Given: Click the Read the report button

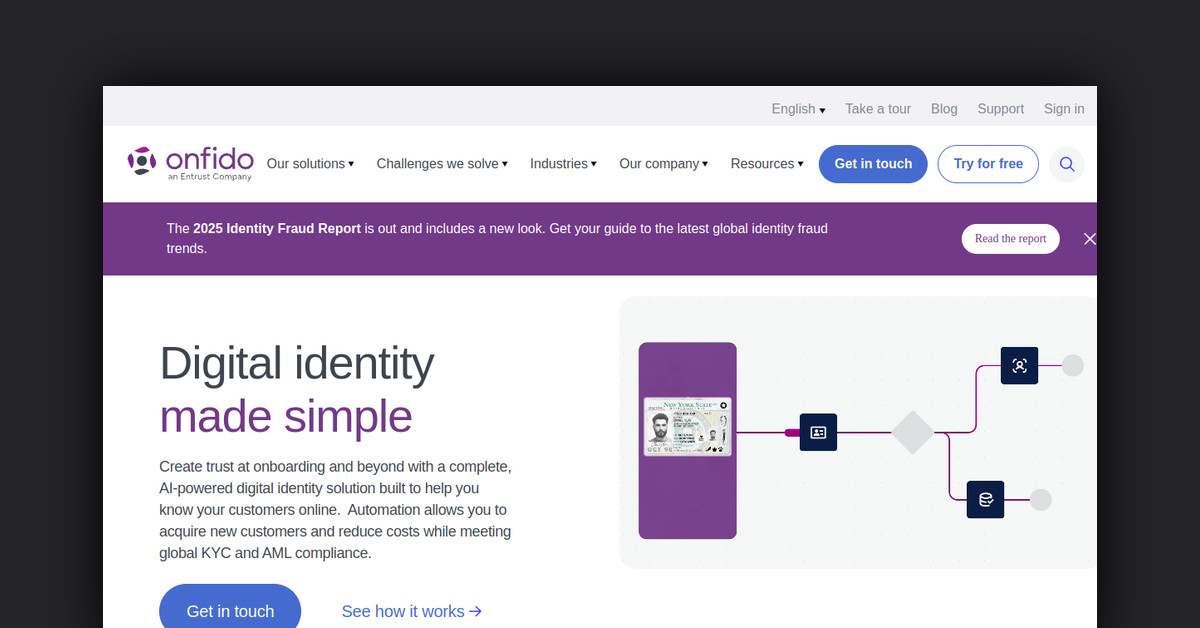Looking at the screenshot, I should (1010, 239).
